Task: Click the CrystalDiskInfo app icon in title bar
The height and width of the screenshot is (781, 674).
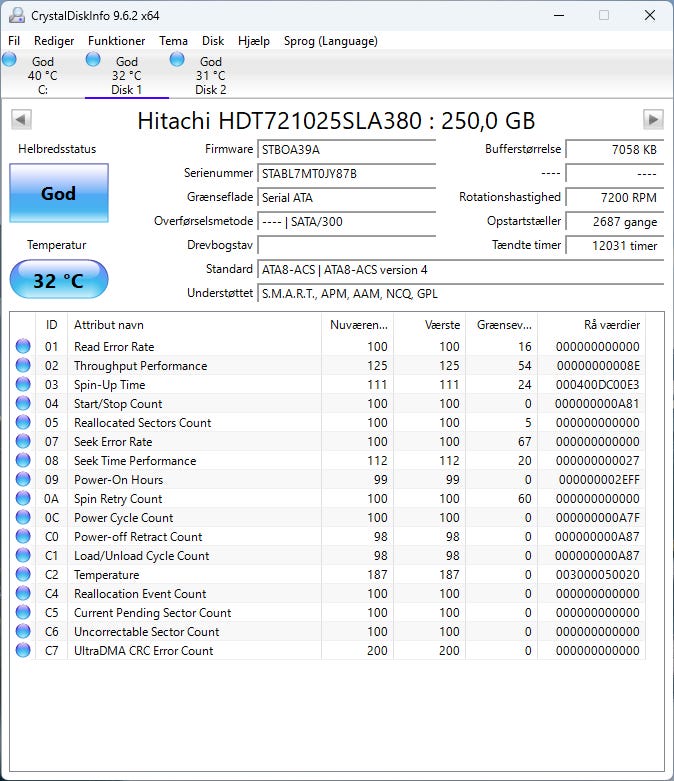Action: 15,16
